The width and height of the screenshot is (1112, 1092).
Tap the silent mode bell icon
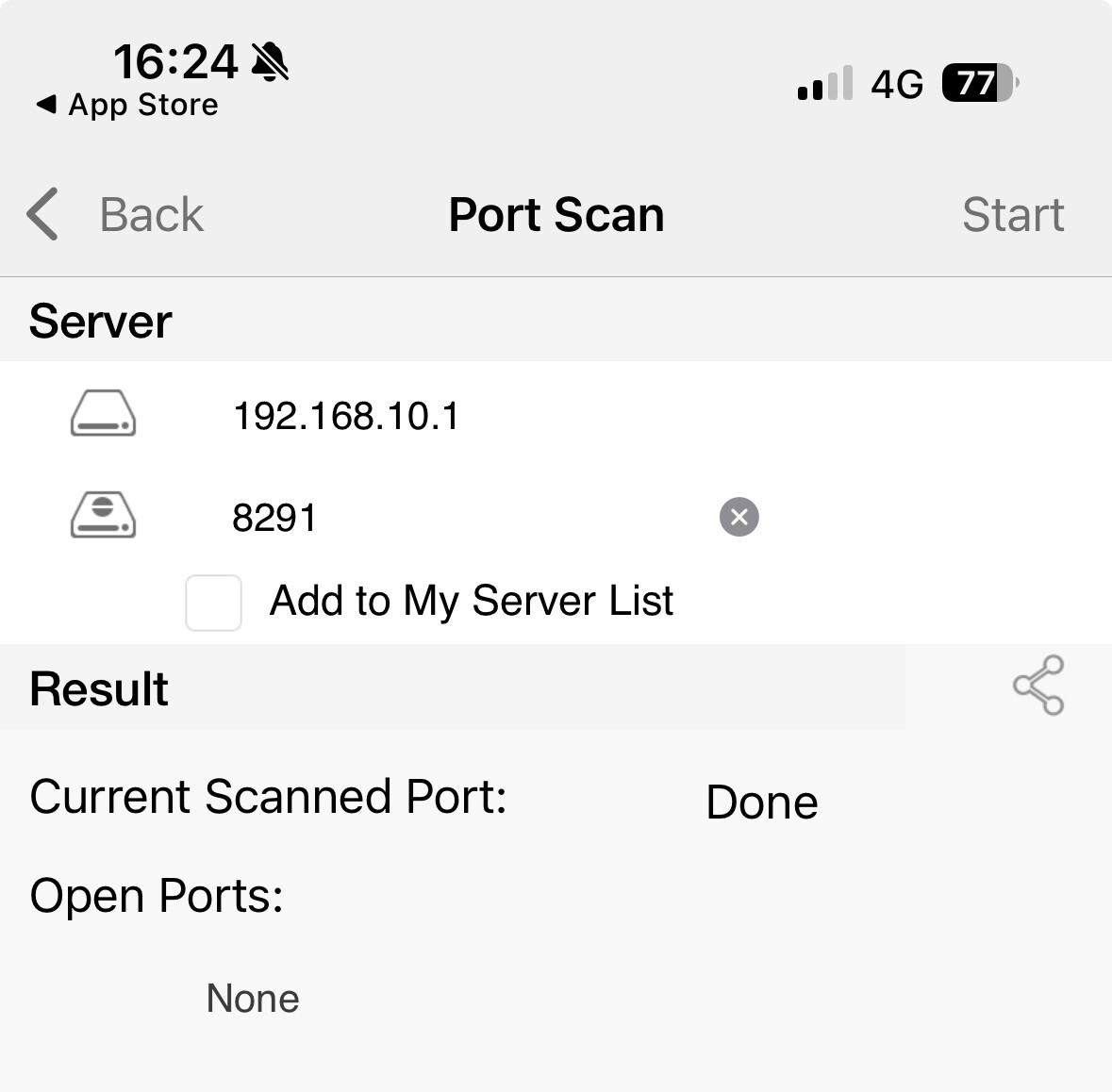(x=271, y=62)
